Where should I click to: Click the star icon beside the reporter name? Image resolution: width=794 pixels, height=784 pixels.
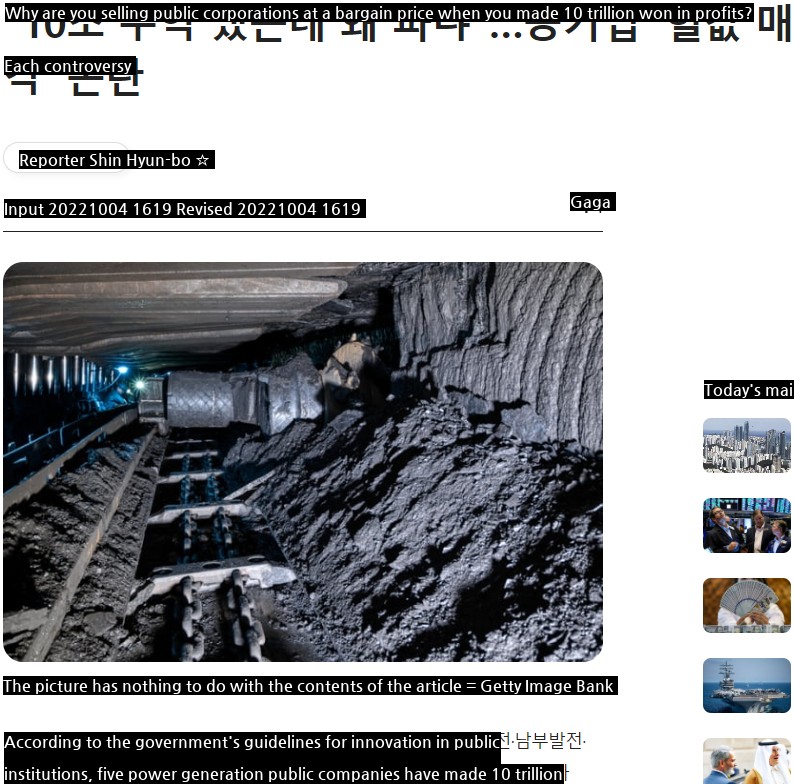pyautogui.click(x=203, y=160)
